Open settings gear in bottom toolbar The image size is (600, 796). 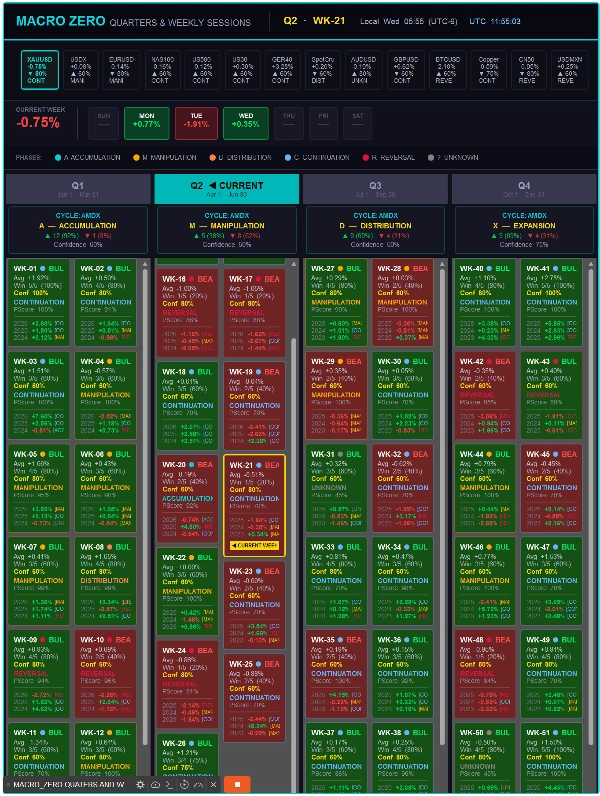point(141,784)
